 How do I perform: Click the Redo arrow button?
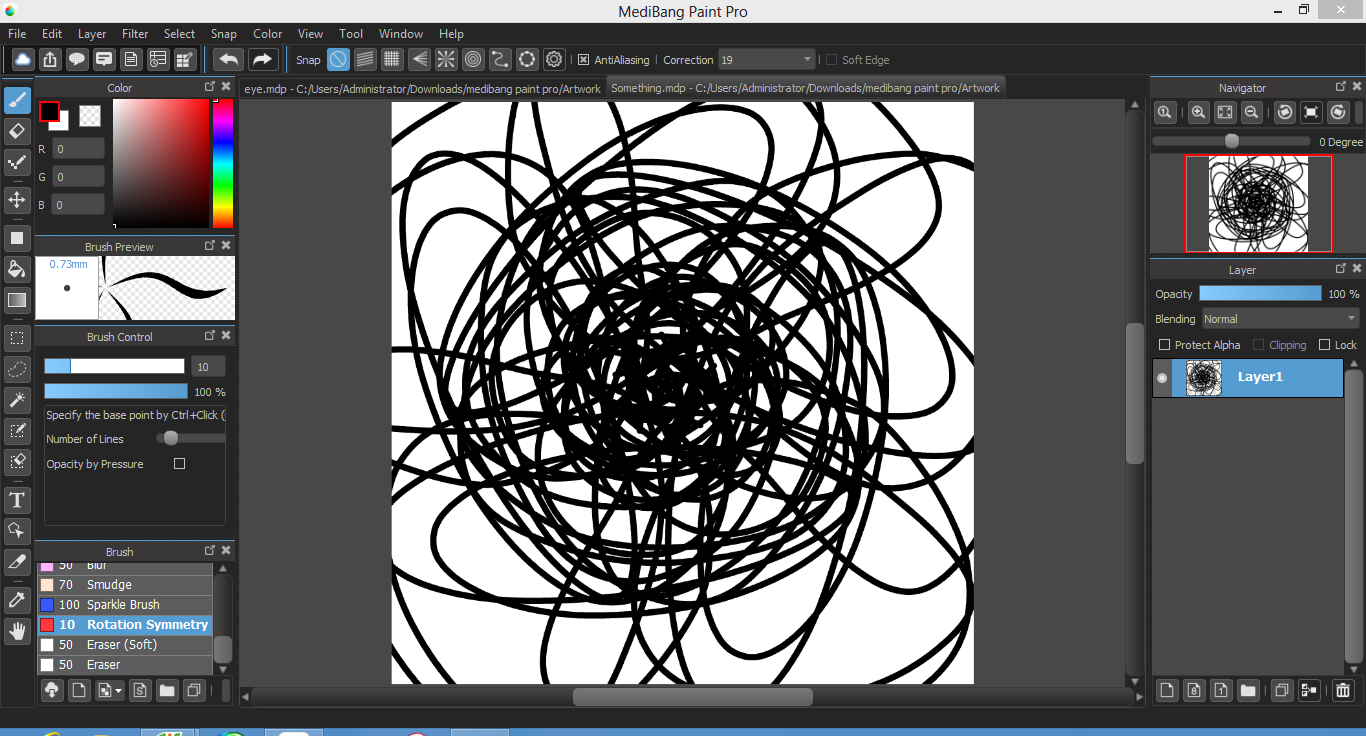click(263, 60)
